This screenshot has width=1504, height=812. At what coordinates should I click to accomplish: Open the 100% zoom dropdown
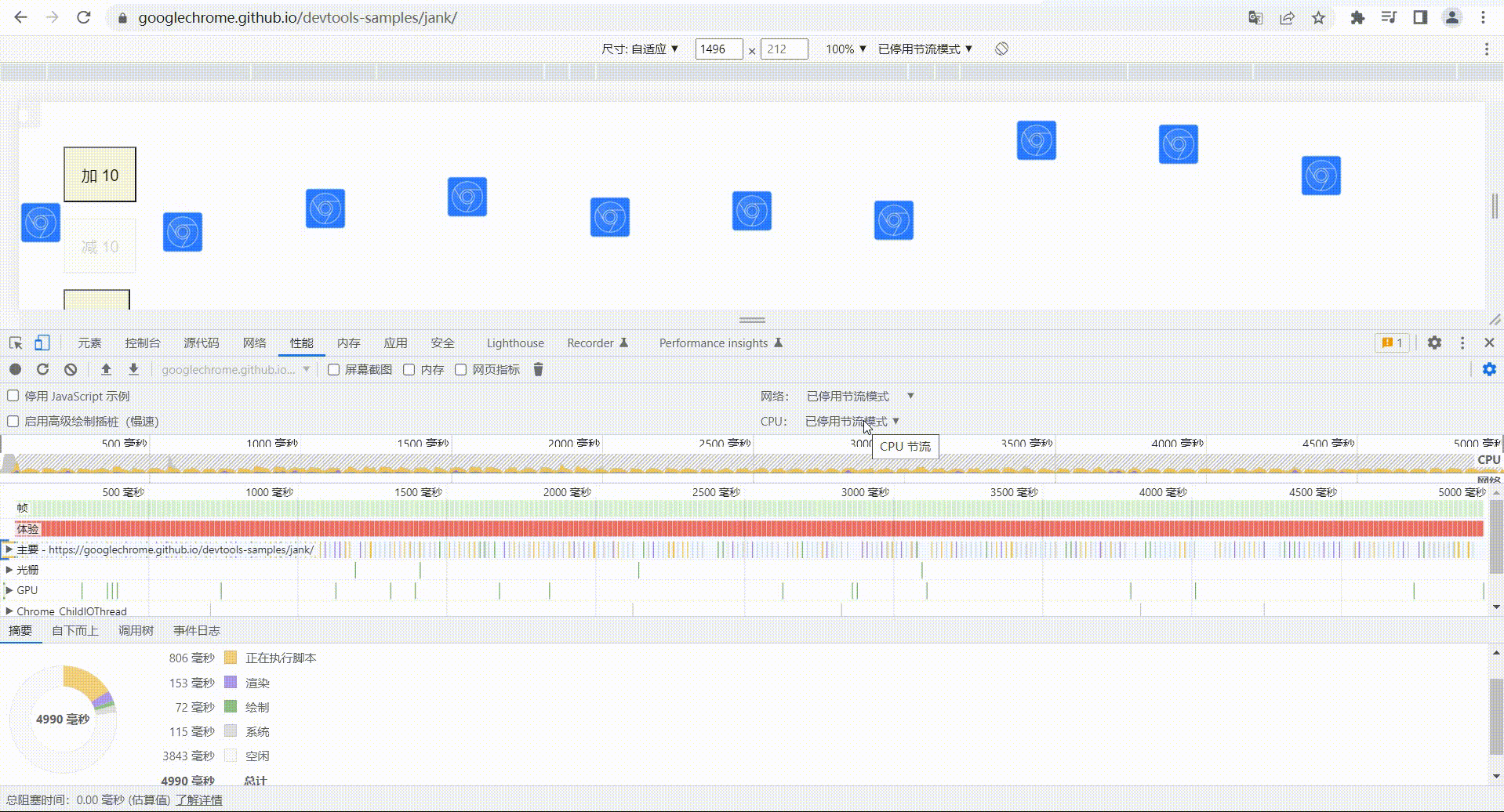pos(846,49)
